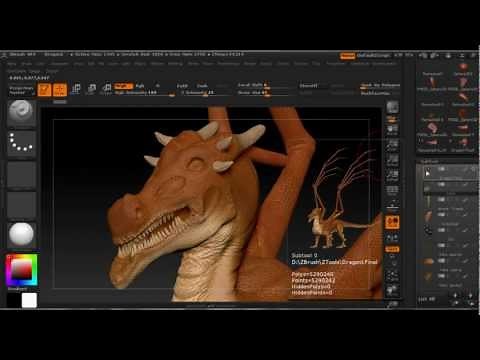This screenshot has height=360, width=480.
Task: Open the empty Alpha slot
Action: pyautogui.click(x=22, y=175)
